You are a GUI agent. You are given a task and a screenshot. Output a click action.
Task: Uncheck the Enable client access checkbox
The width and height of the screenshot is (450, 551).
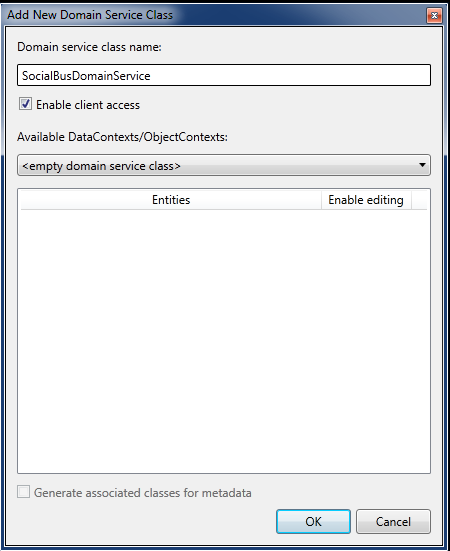(25, 104)
